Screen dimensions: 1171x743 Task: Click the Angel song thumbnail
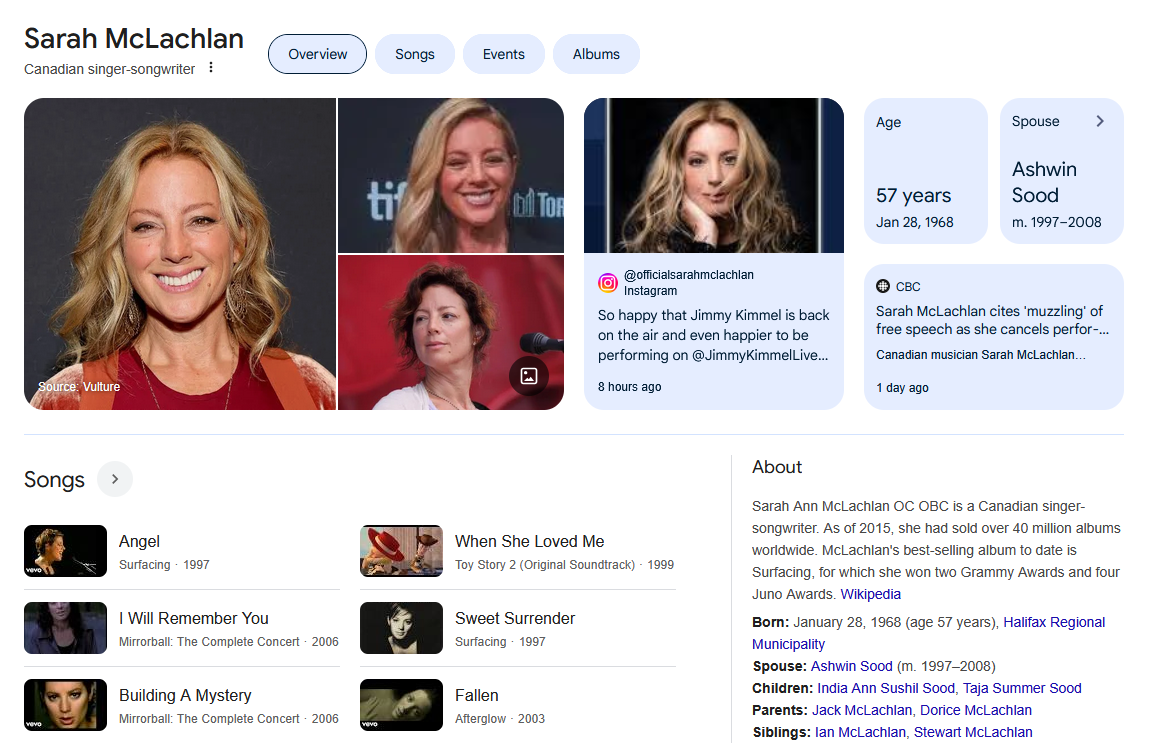click(x=66, y=551)
